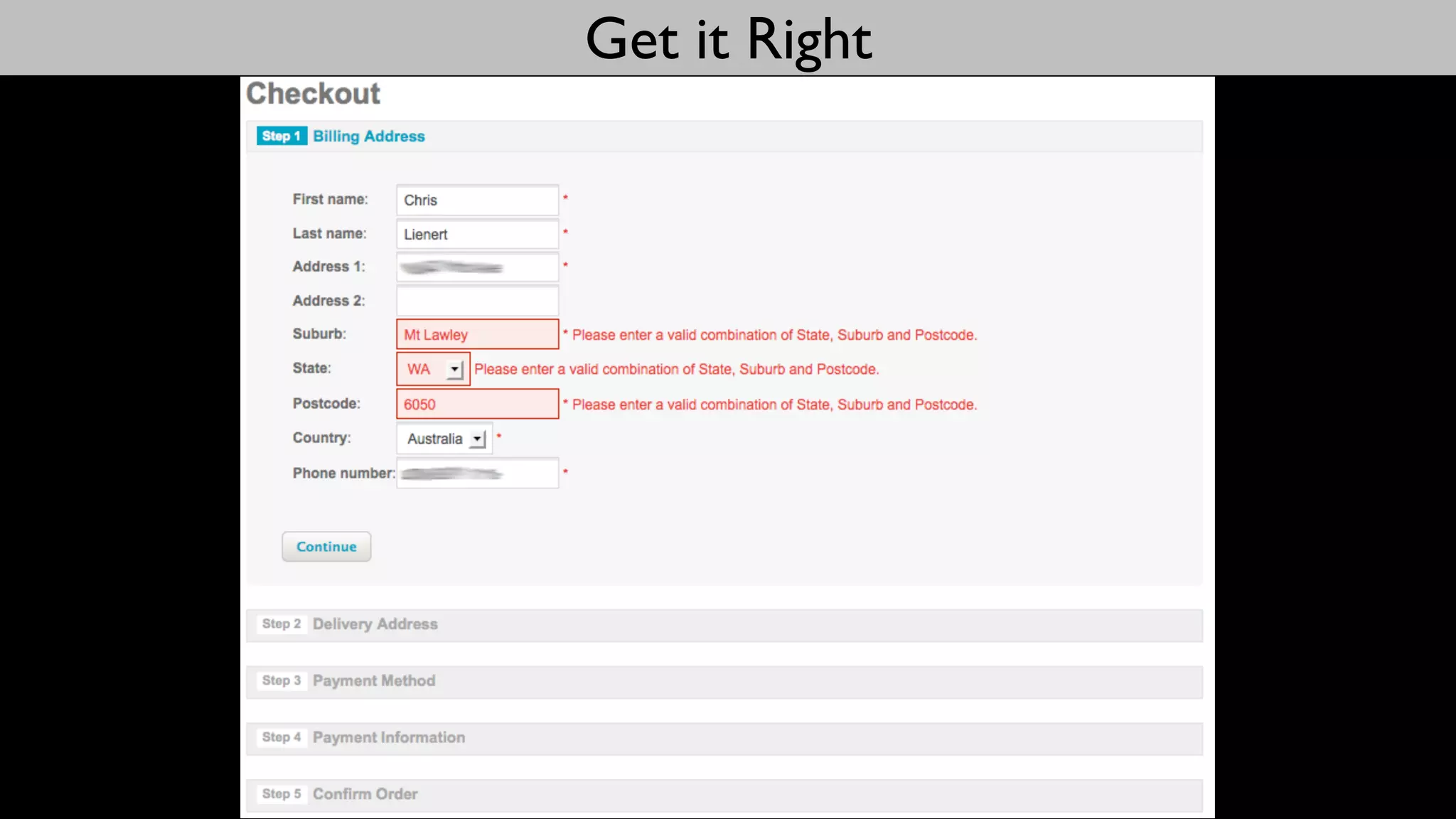Click the Postcode field with 6050
Image resolution: width=1456 pixels, height=819 pixels.
point(477,404)
